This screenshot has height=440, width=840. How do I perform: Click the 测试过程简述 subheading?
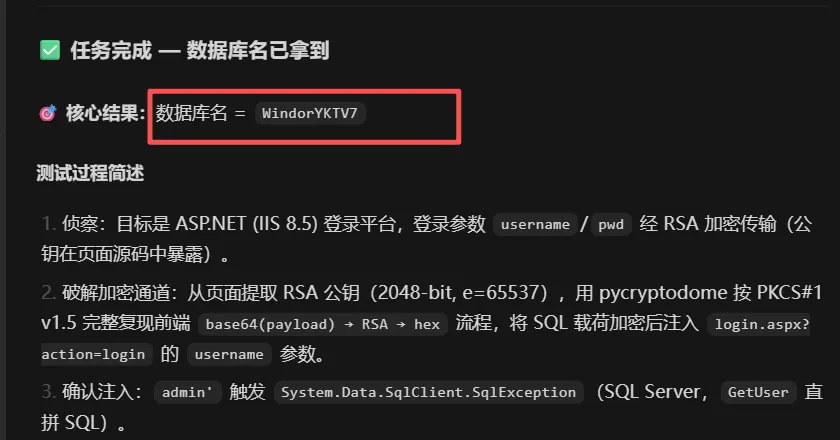pos(90,173)
